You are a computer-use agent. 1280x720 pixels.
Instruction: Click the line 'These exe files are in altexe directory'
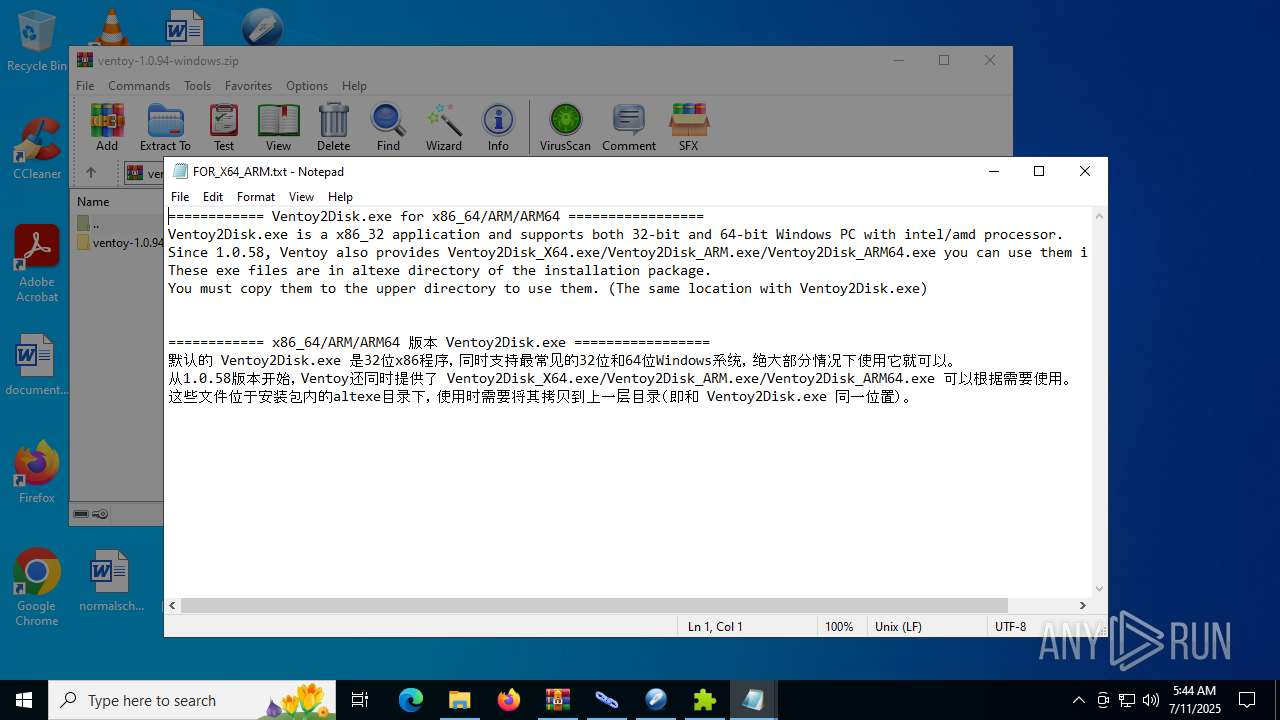coord(439,270)
